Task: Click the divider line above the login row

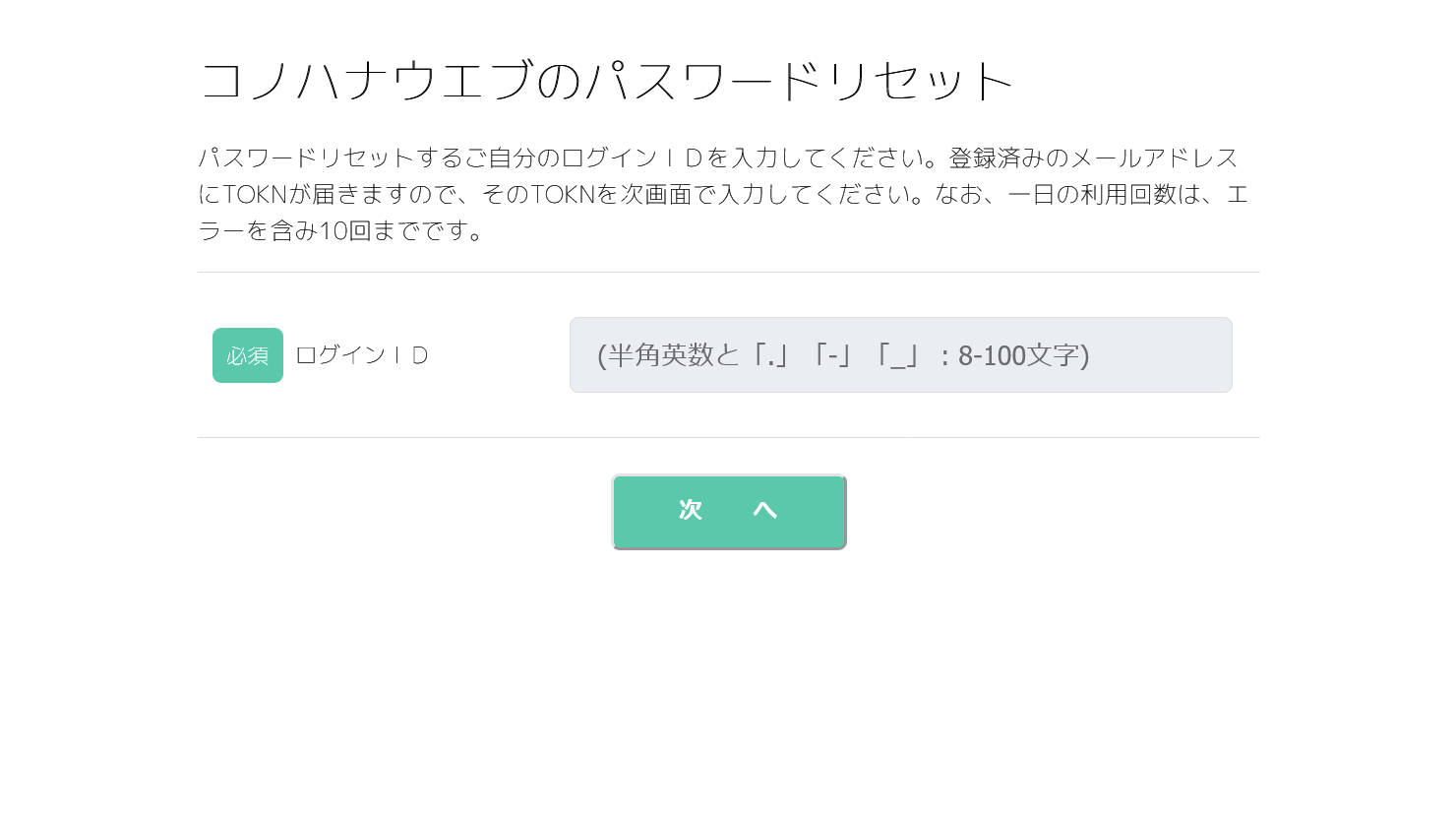Action: click(x=728, y=273)
